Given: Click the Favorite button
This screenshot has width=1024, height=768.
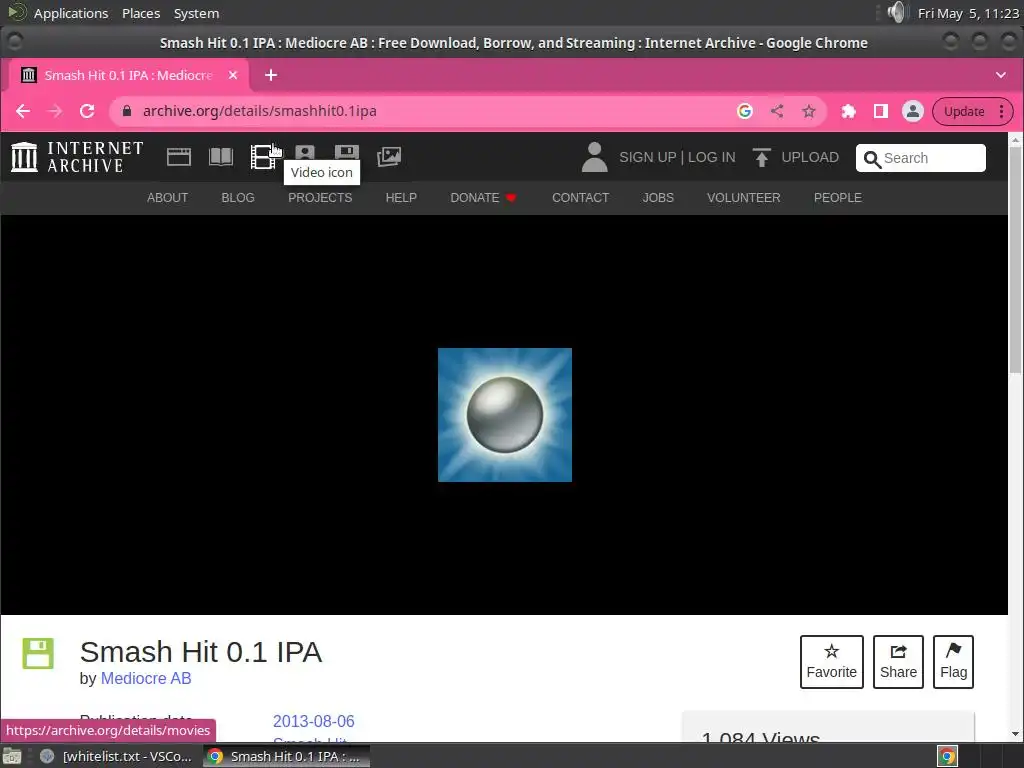Looking at the screenshot, I should coord(831,662).
